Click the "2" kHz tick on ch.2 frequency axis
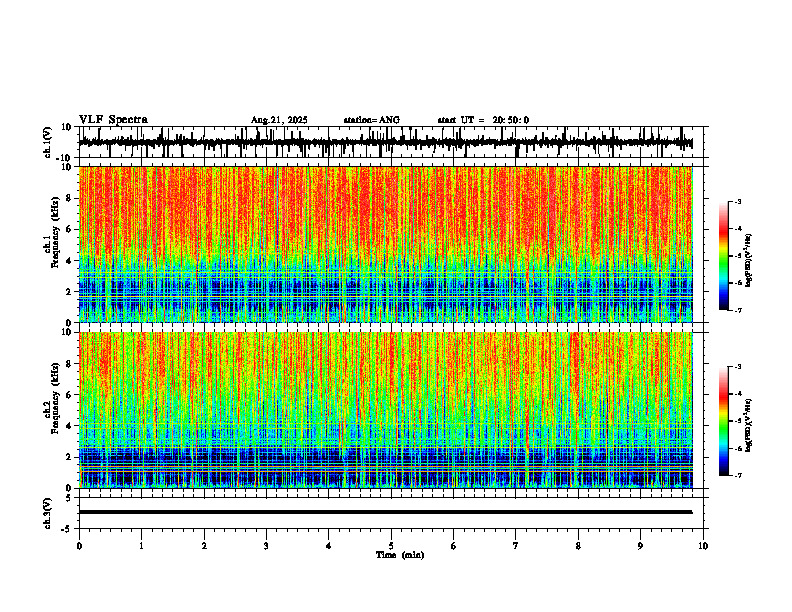Image resolution: width=792 pixels, height=612 pixels. point(69,457)
